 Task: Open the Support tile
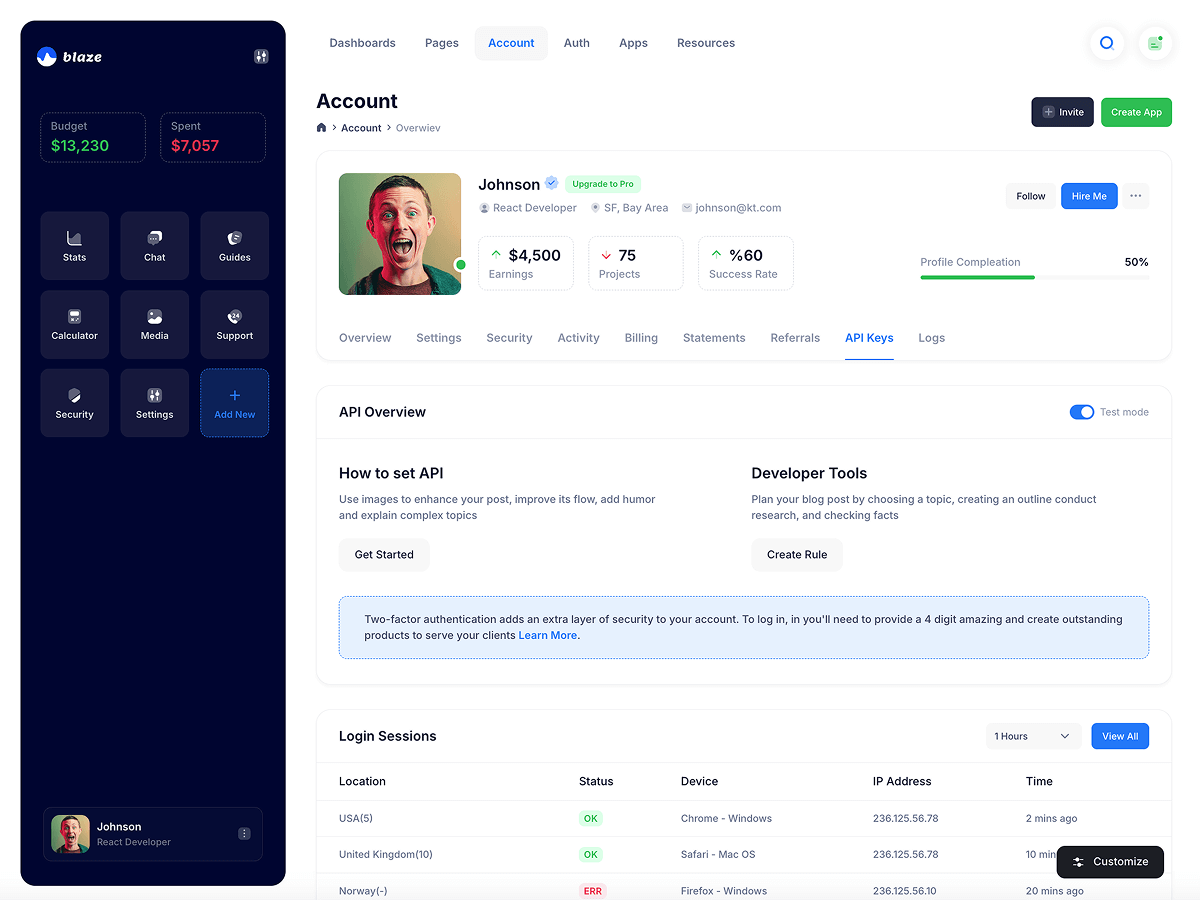[x=235, y=325]
